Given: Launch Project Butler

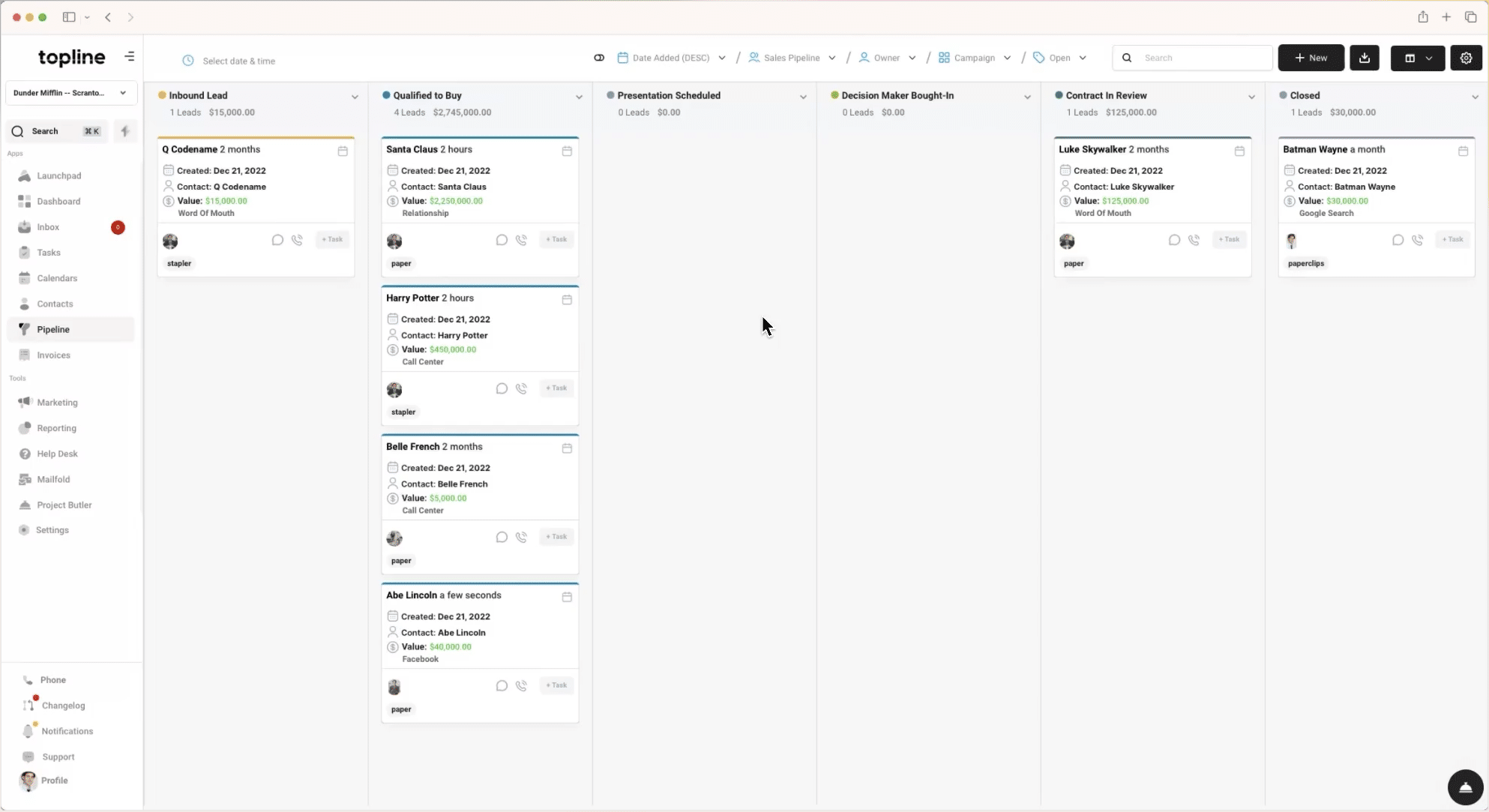Looking at the screenshot, I should 64,505.
